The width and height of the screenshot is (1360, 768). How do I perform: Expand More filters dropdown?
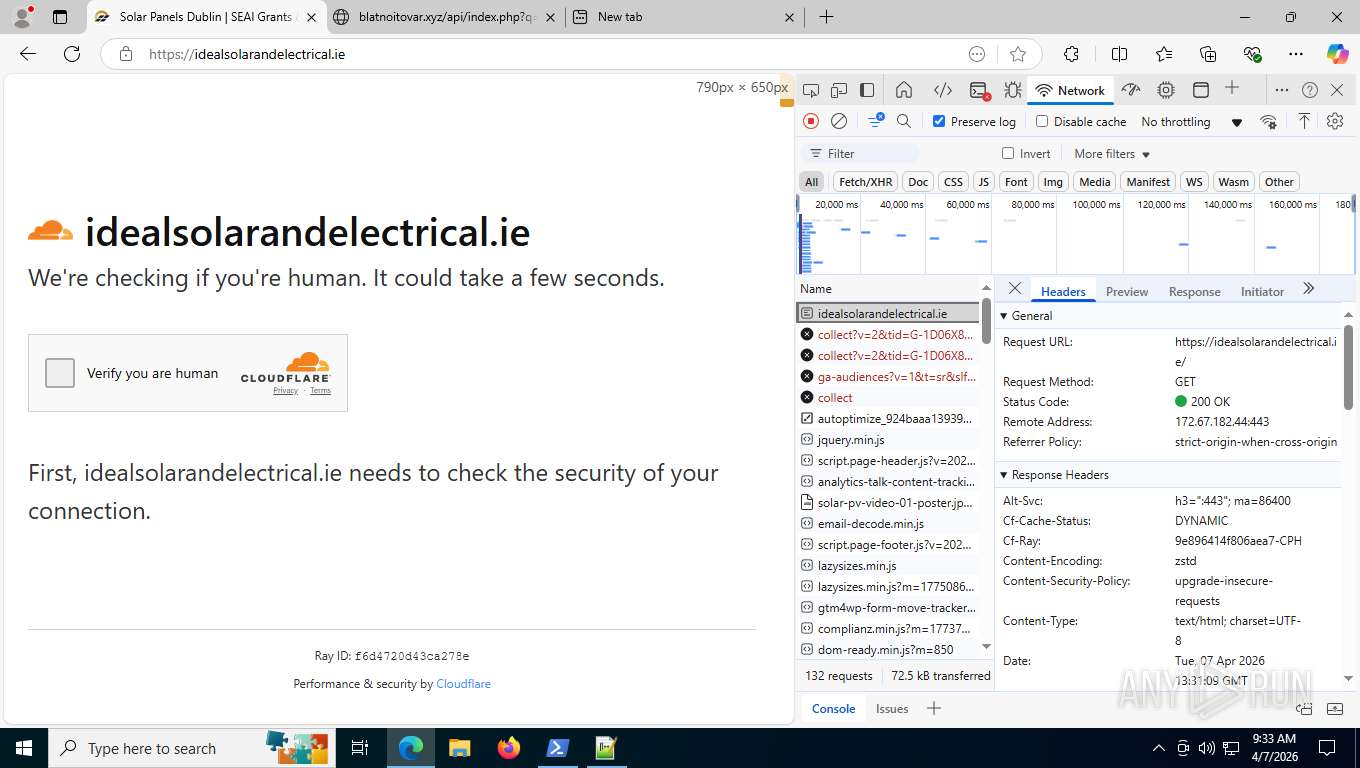[x=1112, y=154]
